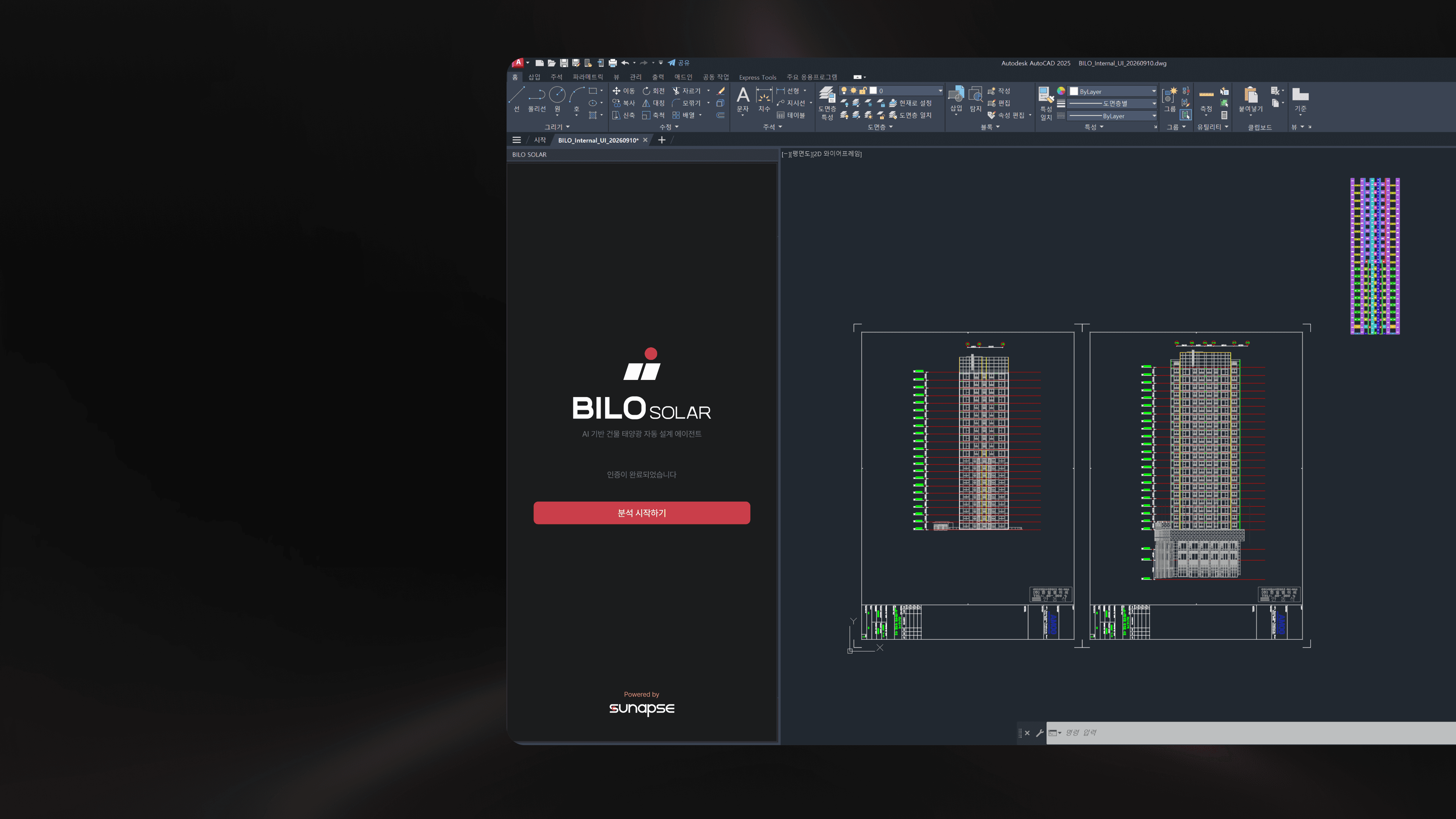Click the Scale (축척) tool

[653, 115]
